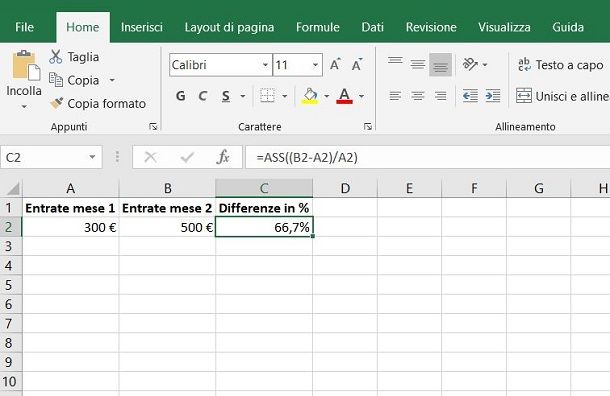Open fill color dropdown arrow
The width and height of the screenshot is (610, 396).
pyautogui.click(x=327, y=96)
